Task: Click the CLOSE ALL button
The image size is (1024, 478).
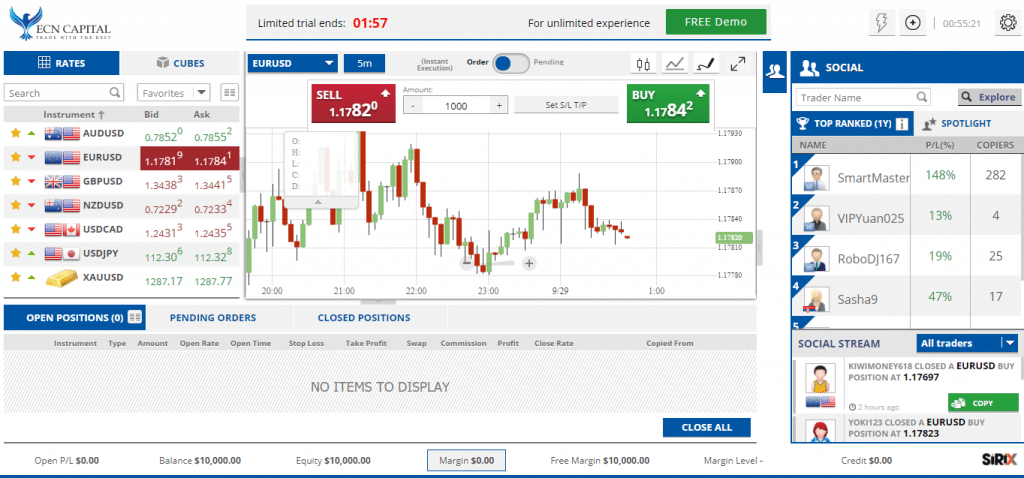Action: click(x=707, y=428)
